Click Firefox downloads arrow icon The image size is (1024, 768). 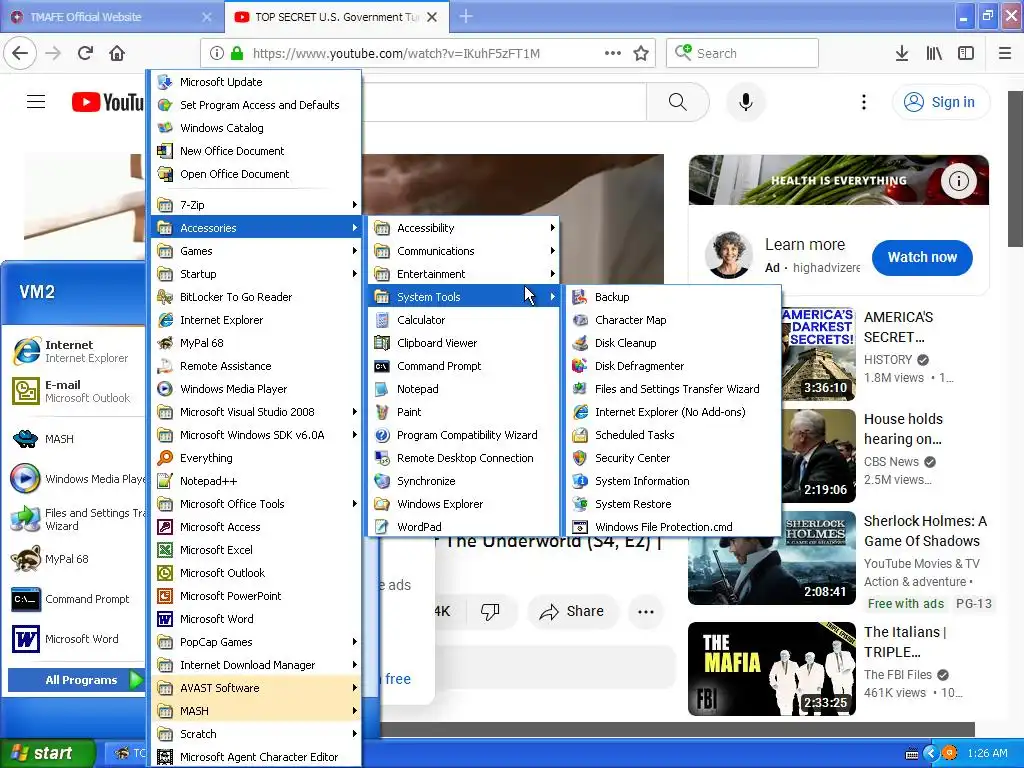pos(901,54)
